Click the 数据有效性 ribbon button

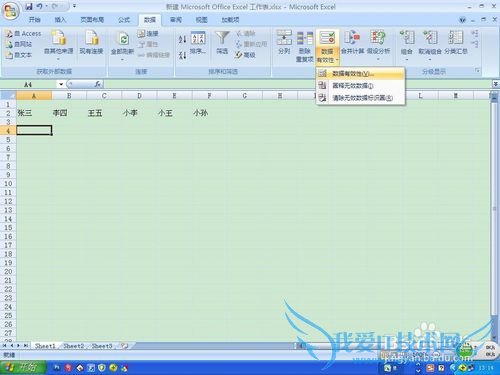point(327,46)
